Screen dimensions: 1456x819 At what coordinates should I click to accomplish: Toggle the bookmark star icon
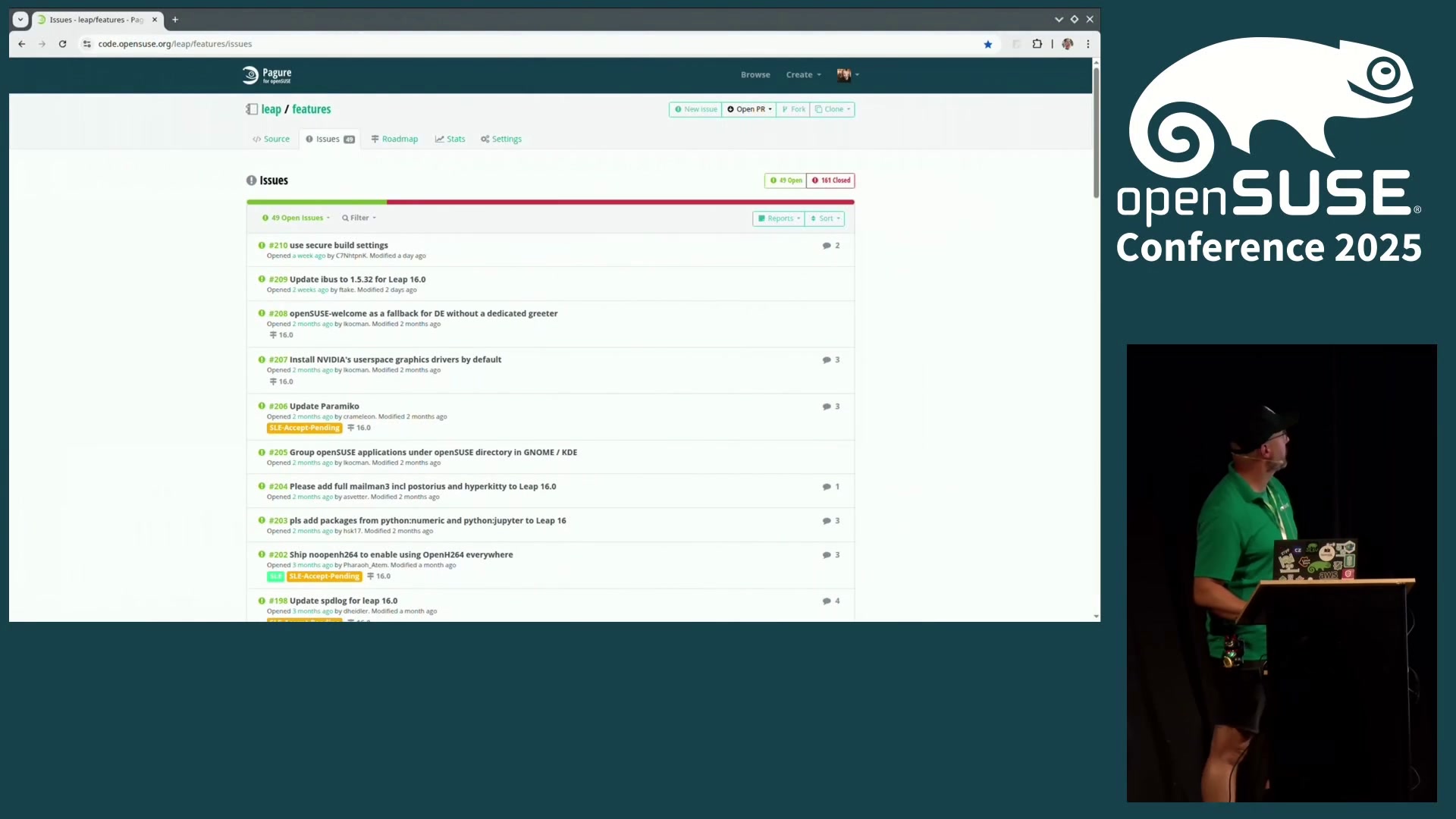(x=988, y=44)
